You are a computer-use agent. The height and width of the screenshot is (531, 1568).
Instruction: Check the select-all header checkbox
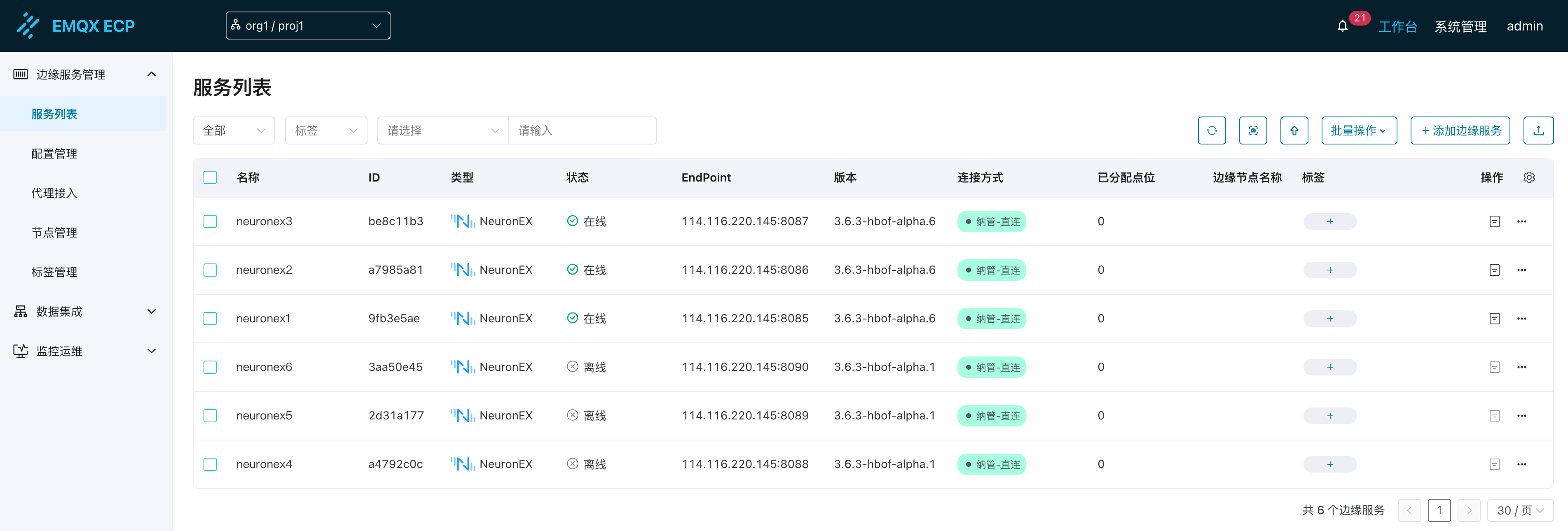[210, 177]
